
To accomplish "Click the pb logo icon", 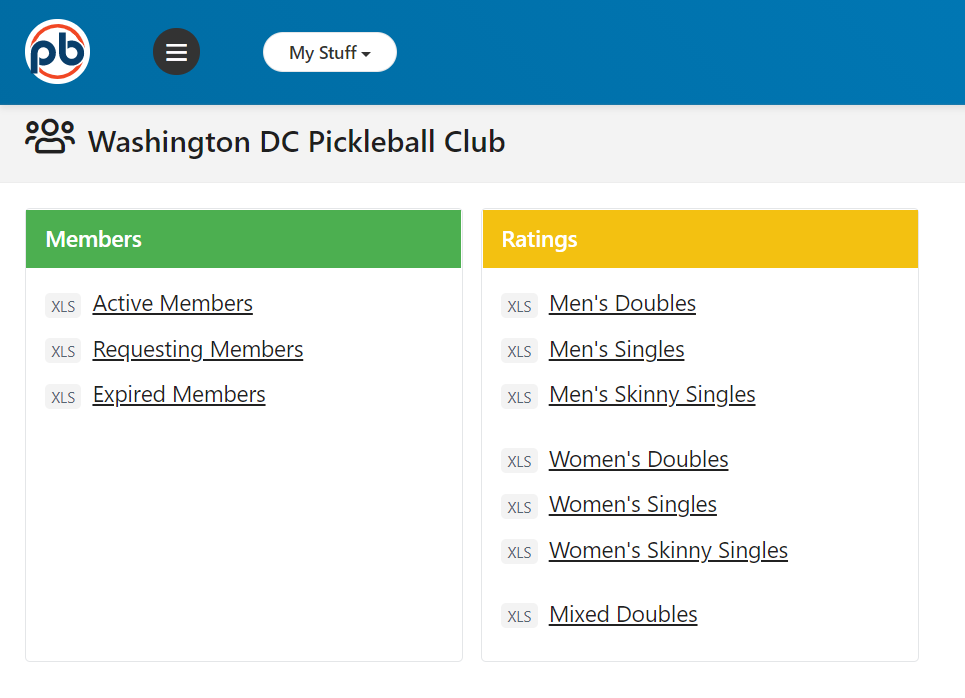I will [58, 52].
